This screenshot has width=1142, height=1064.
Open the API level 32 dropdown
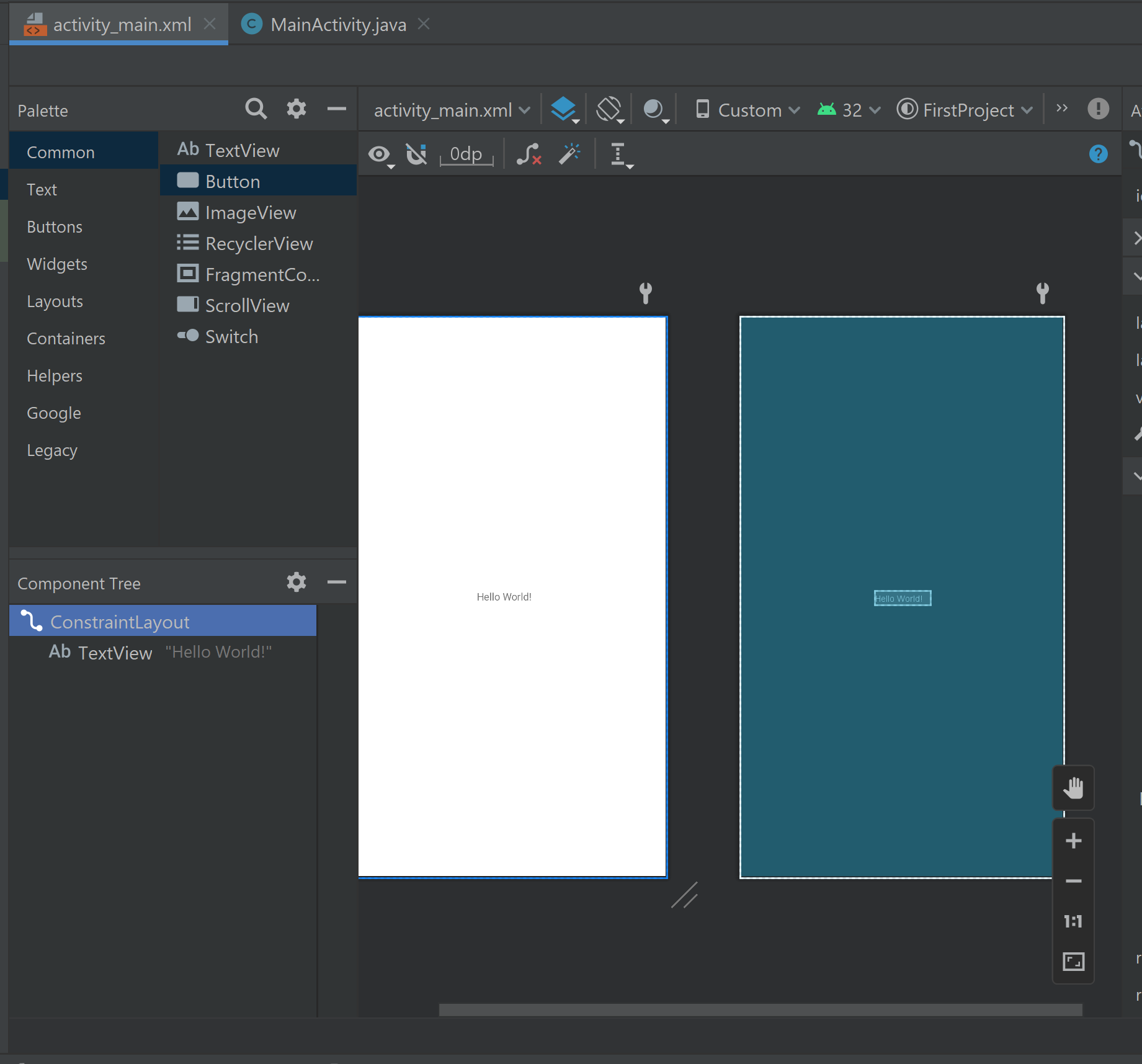click(x=849, y=110)
